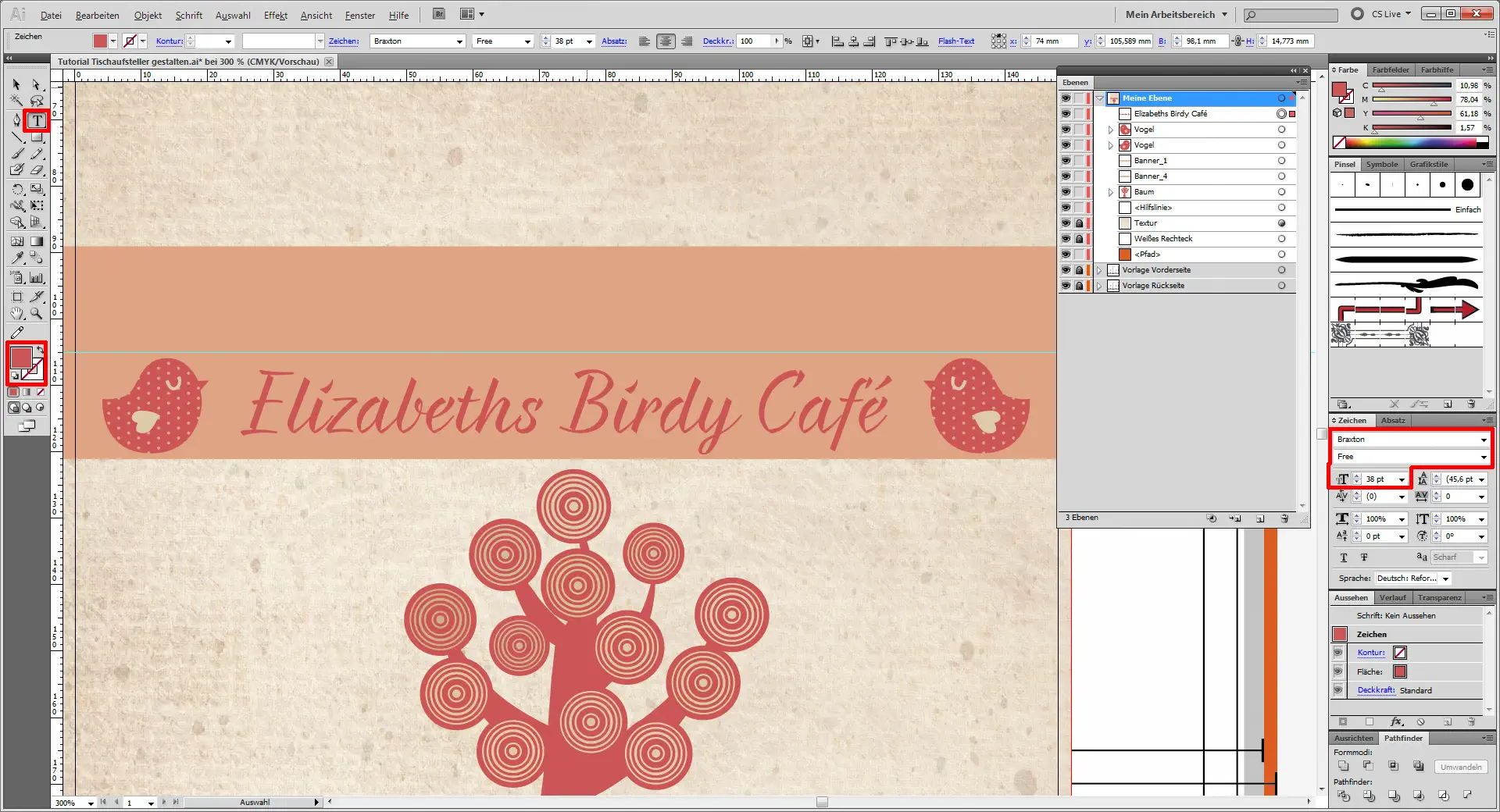Hide the Textur layer
Image resolution: width=1500 pixels, height=812 pixels.
click(1066, 223)
